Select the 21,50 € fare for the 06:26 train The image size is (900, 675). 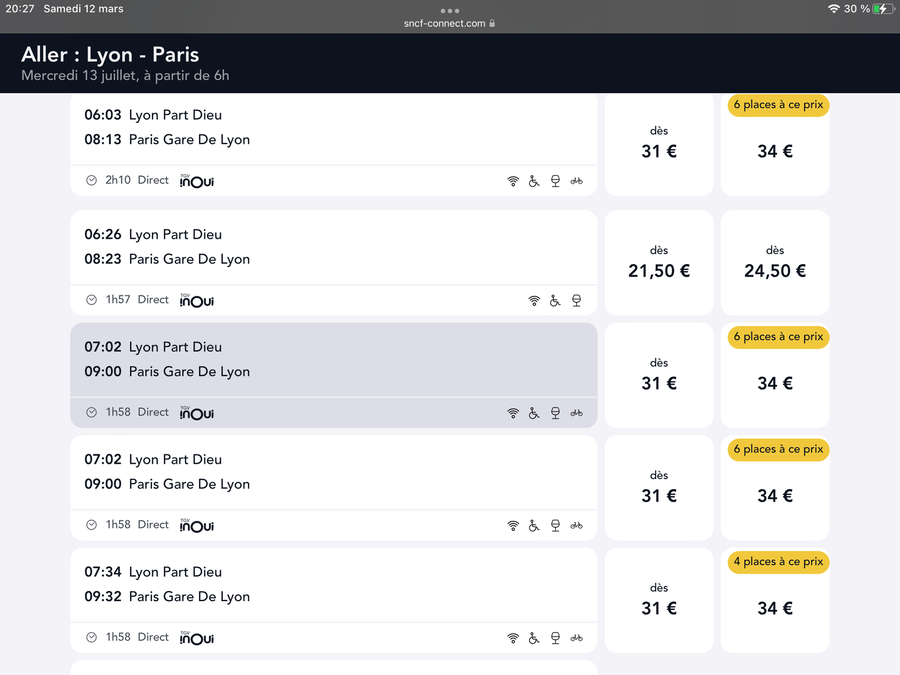pyautogui.click(x=659, y=262)
